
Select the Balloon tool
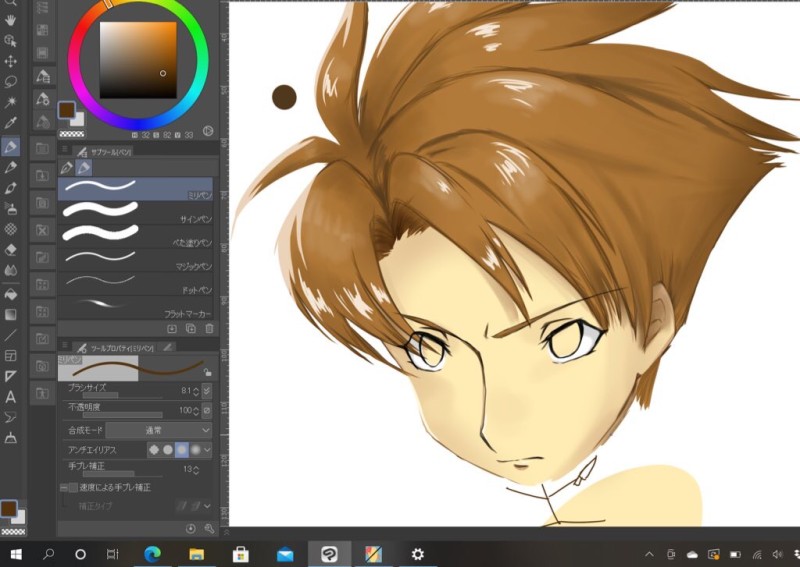click(x=10, y=418)
